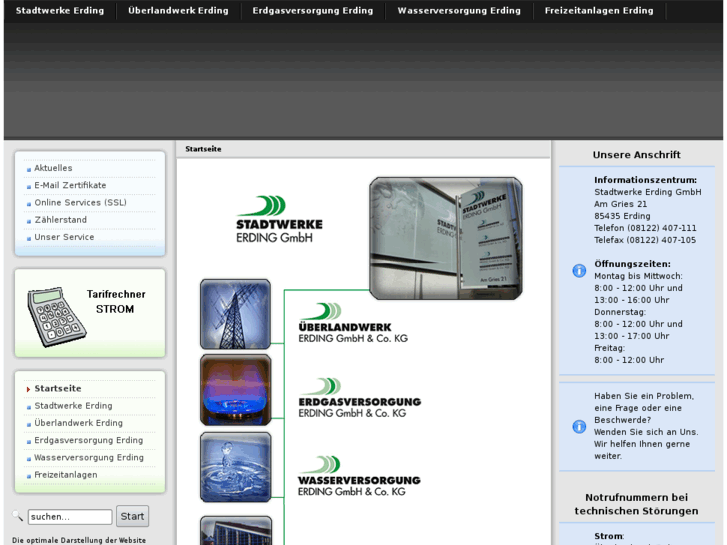Click the search magnifier icon

18,515
